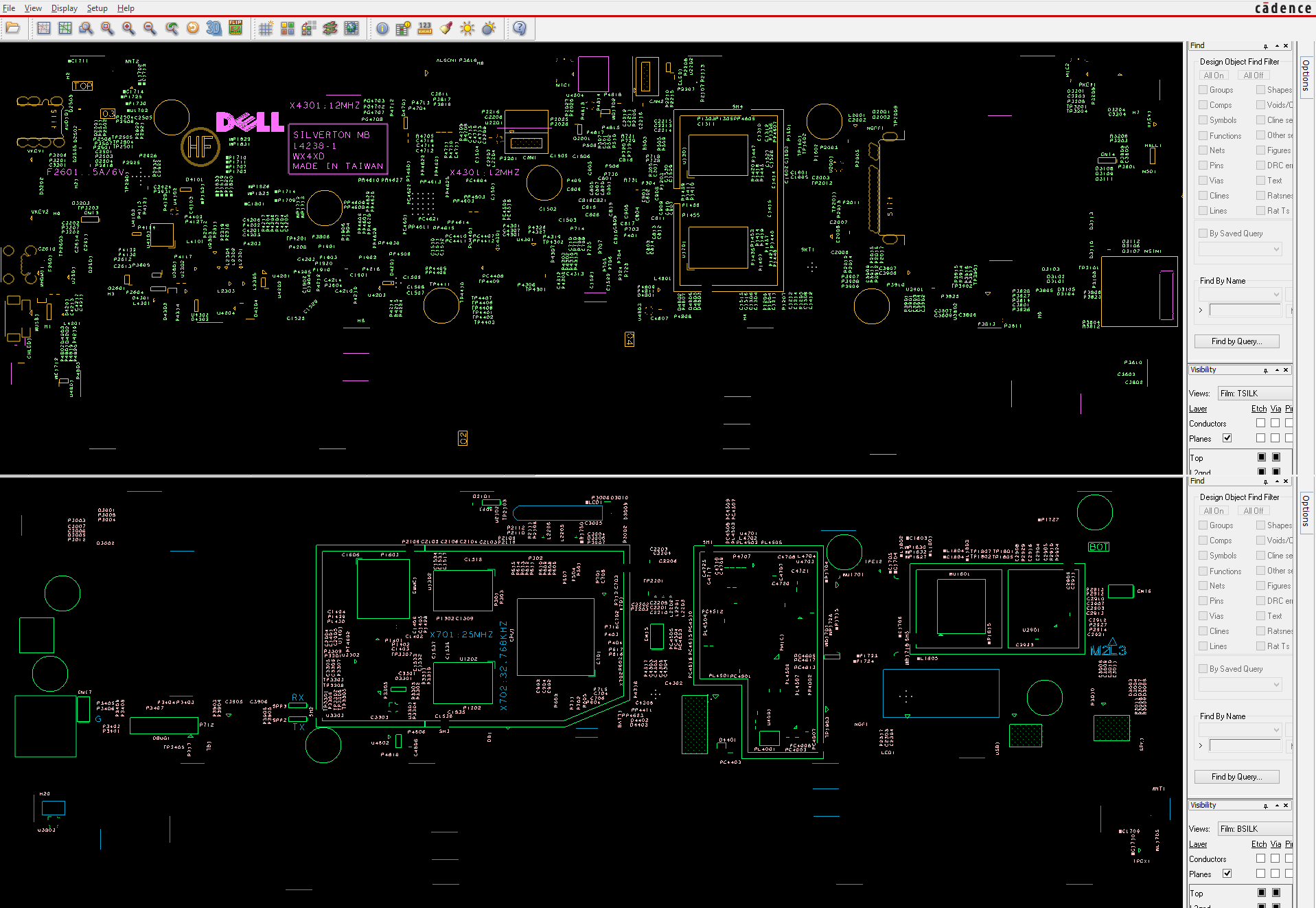Viewport: 1316px width, 908px height.
Task: Click the Zoom In magnifier icon
Action: 128,28
